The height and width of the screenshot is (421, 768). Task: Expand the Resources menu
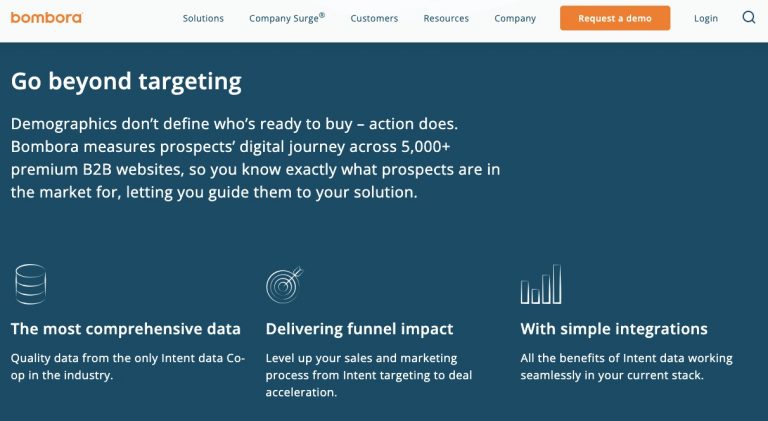[x=446, y=19]
